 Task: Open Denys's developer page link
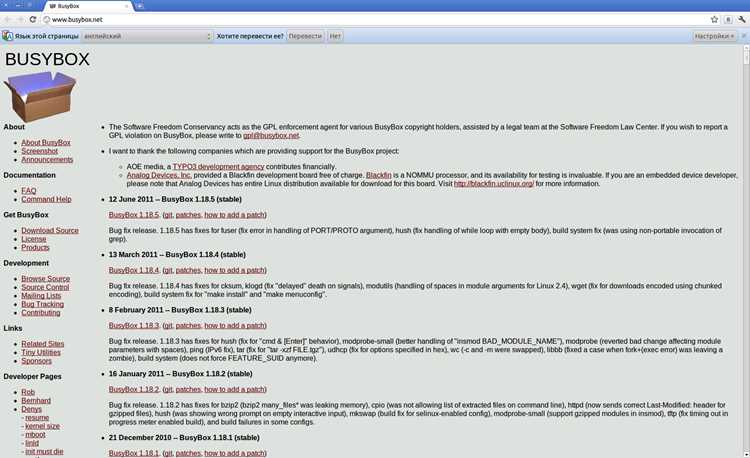coord(32,409)
